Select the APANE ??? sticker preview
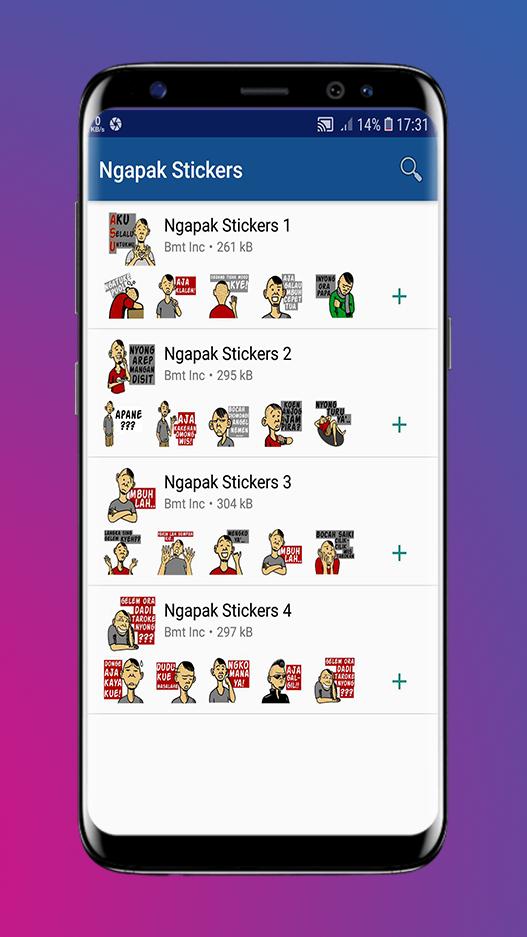The width and height of the screenshot is (527, 937). pyautogui.click(x=122, y=424)
